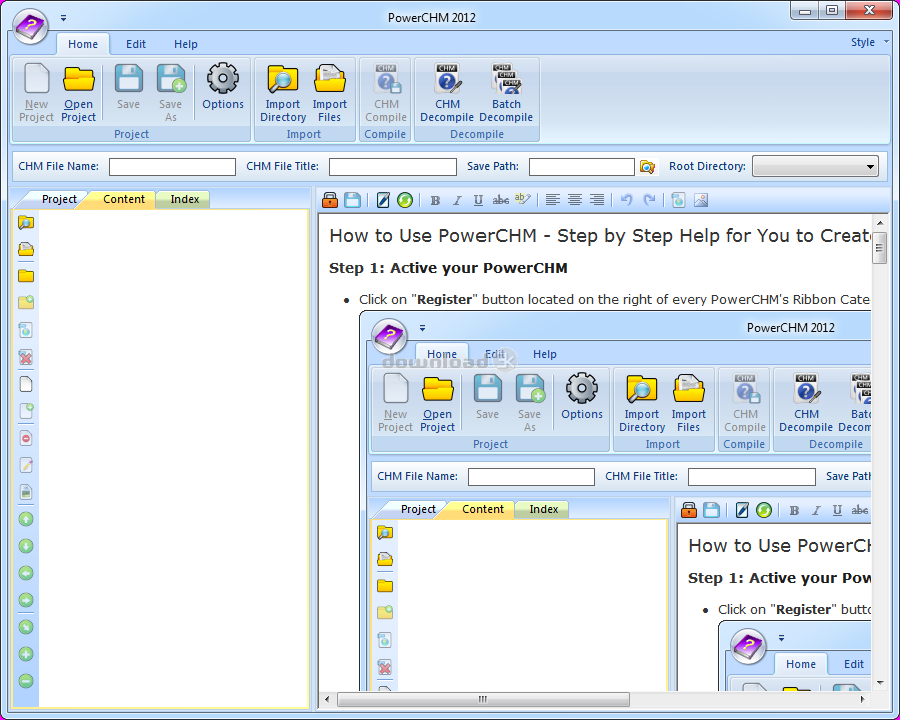The width and height of the screenshot is (900, 720).
Task: Click the green move left arrow icon
Action: pos(26,573)
